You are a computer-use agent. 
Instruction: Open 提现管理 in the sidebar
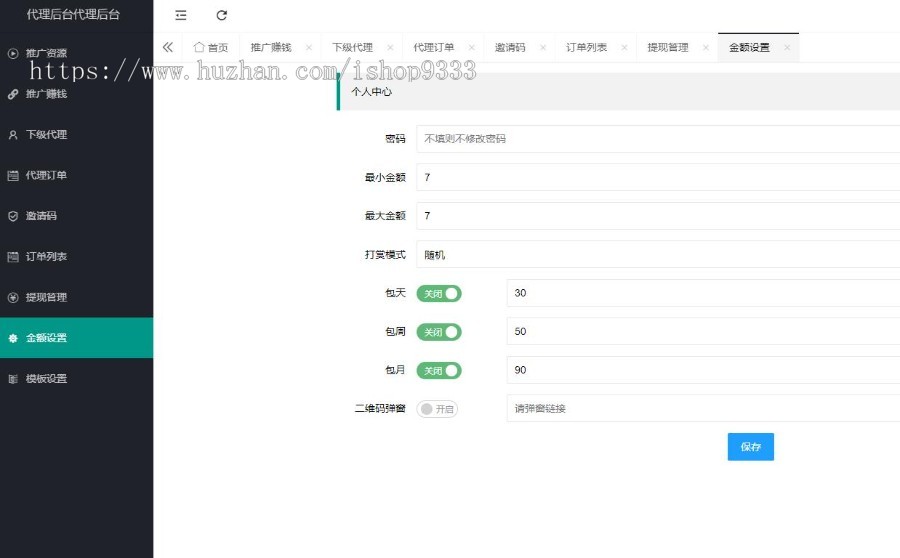click(x=76, y=297)
